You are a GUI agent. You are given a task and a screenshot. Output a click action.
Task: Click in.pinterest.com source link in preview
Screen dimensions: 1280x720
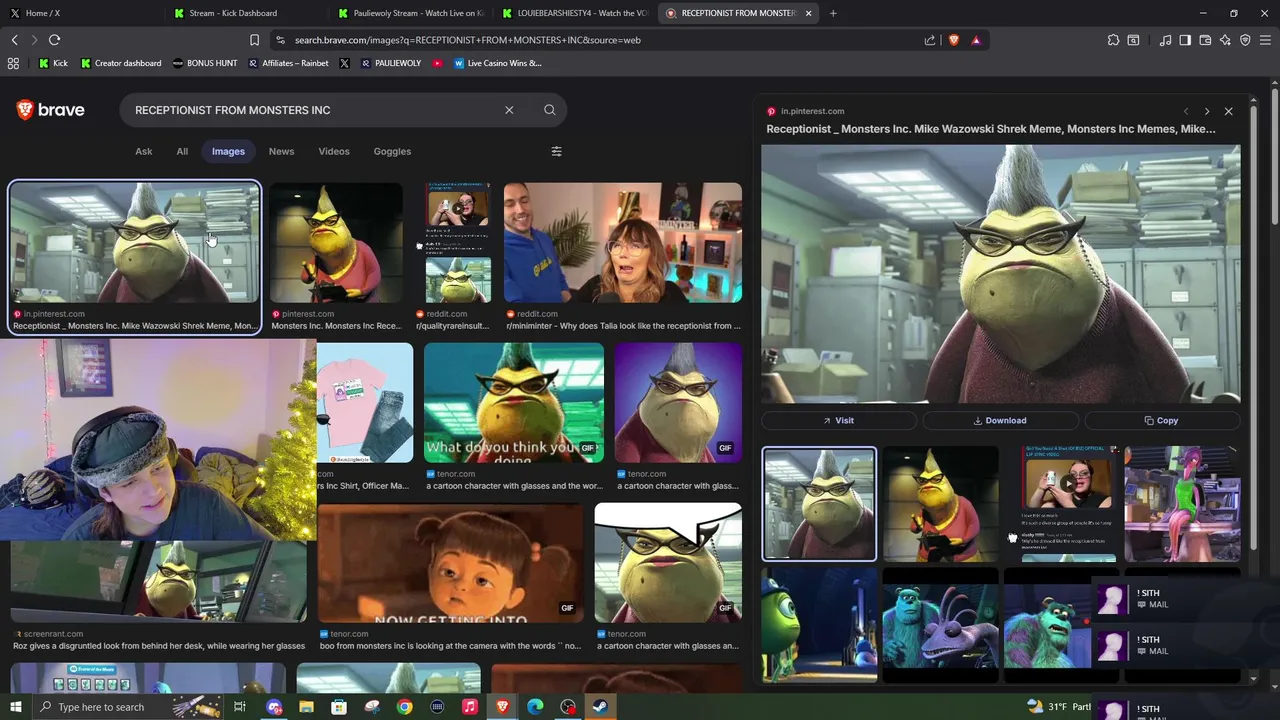pyautogui.click(x=812, y=111)
